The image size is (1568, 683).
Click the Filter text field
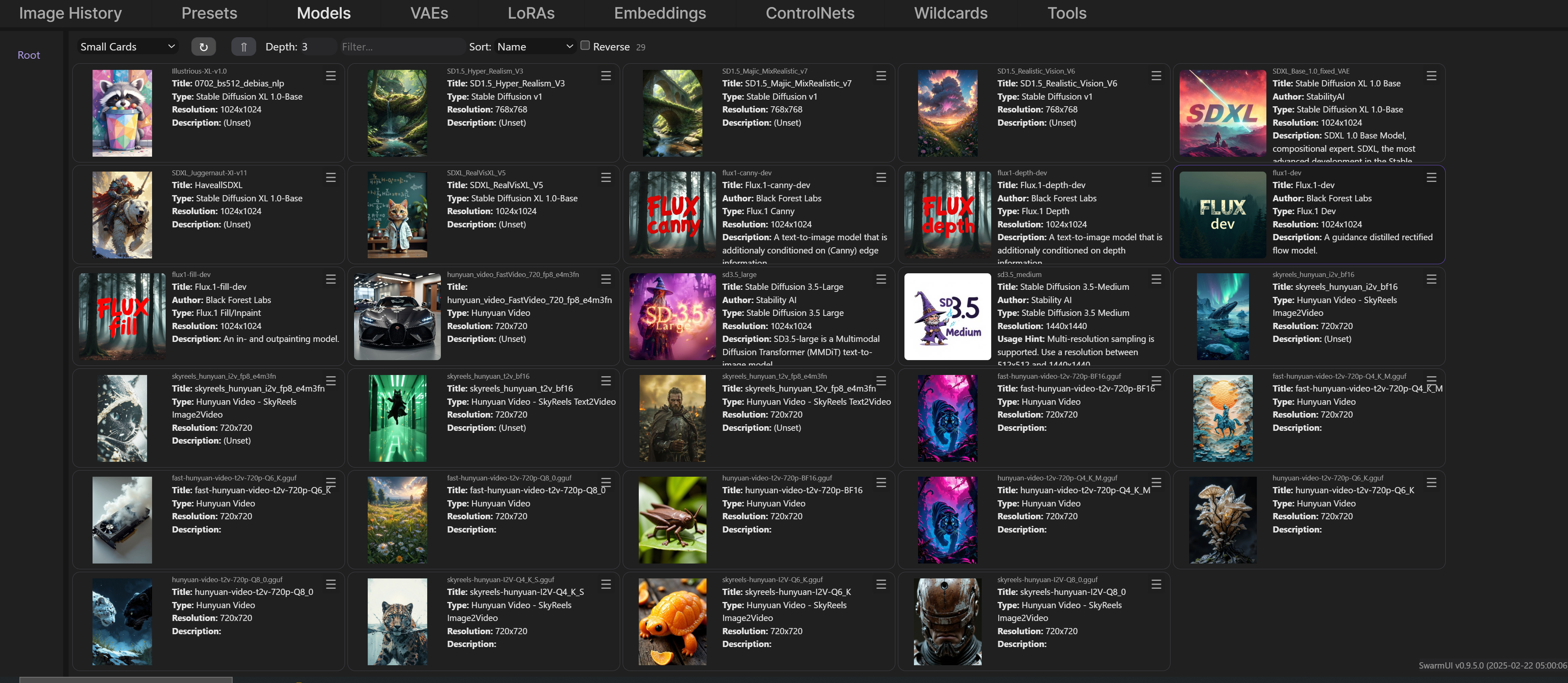pyautogui.click(x=402, y=46)
